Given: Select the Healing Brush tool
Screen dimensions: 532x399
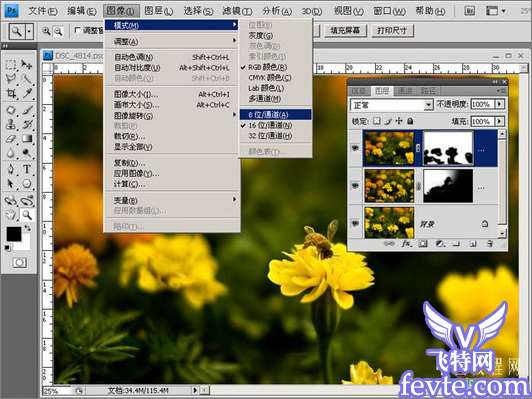Looking at the screenshot, I should 11,110.
